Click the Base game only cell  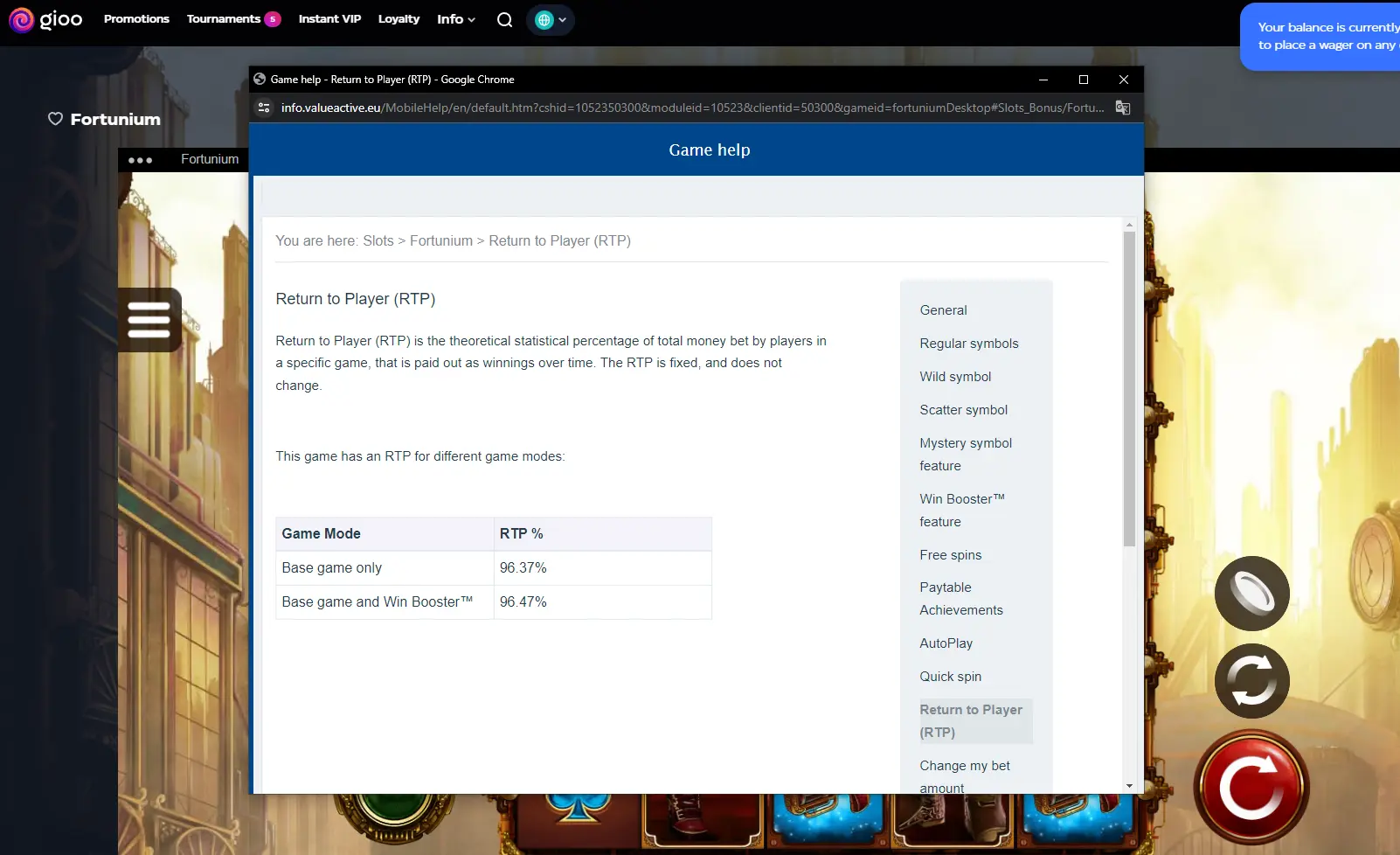pyautogui.click(x=385, y=568)
